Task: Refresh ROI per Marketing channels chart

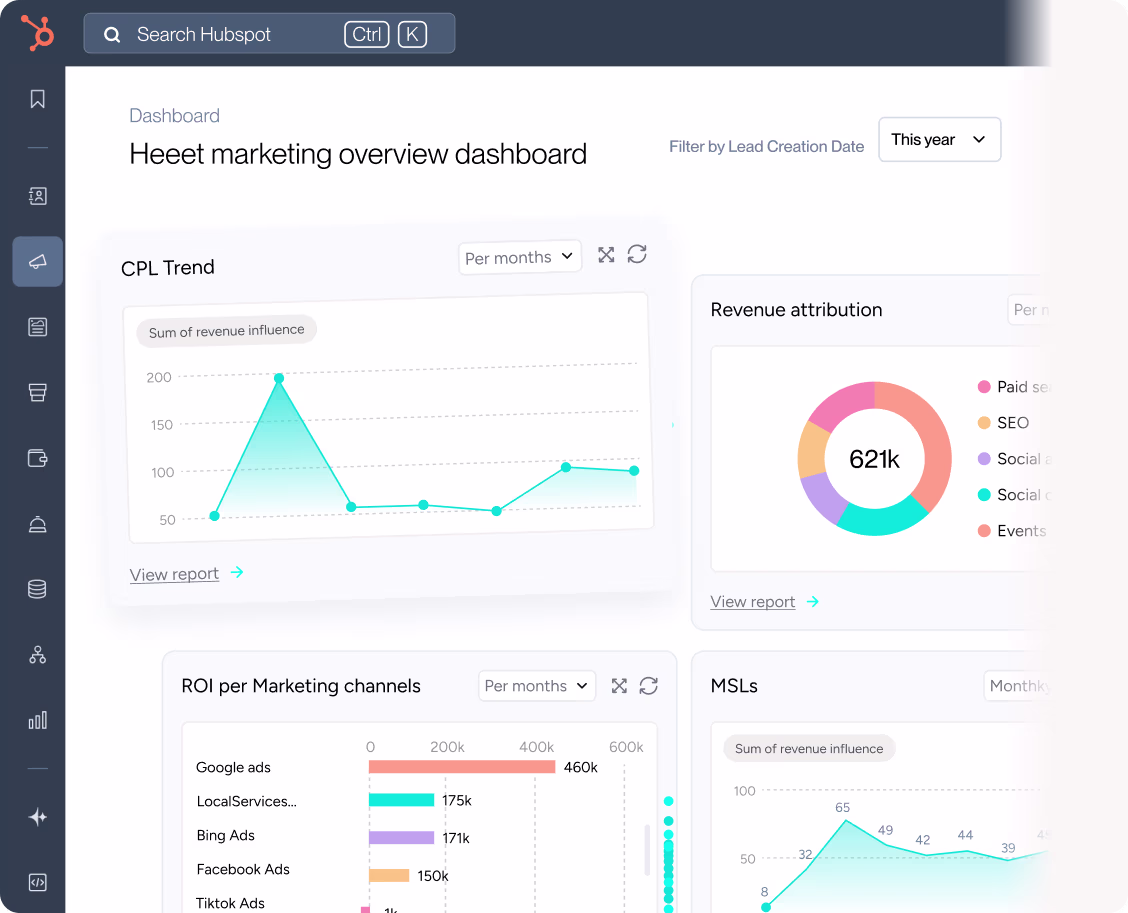Action: point(649,686)
